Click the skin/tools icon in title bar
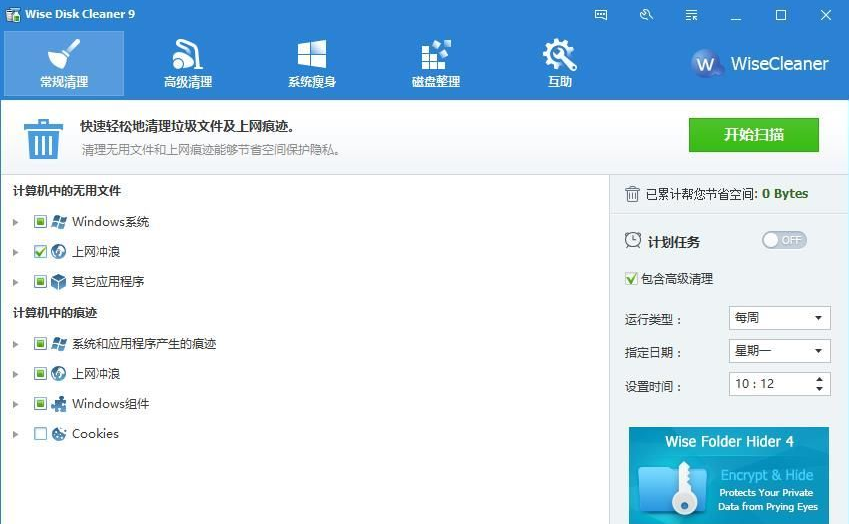Image resolution: width=849 pixels, height=524 pixels. (646, 15)
